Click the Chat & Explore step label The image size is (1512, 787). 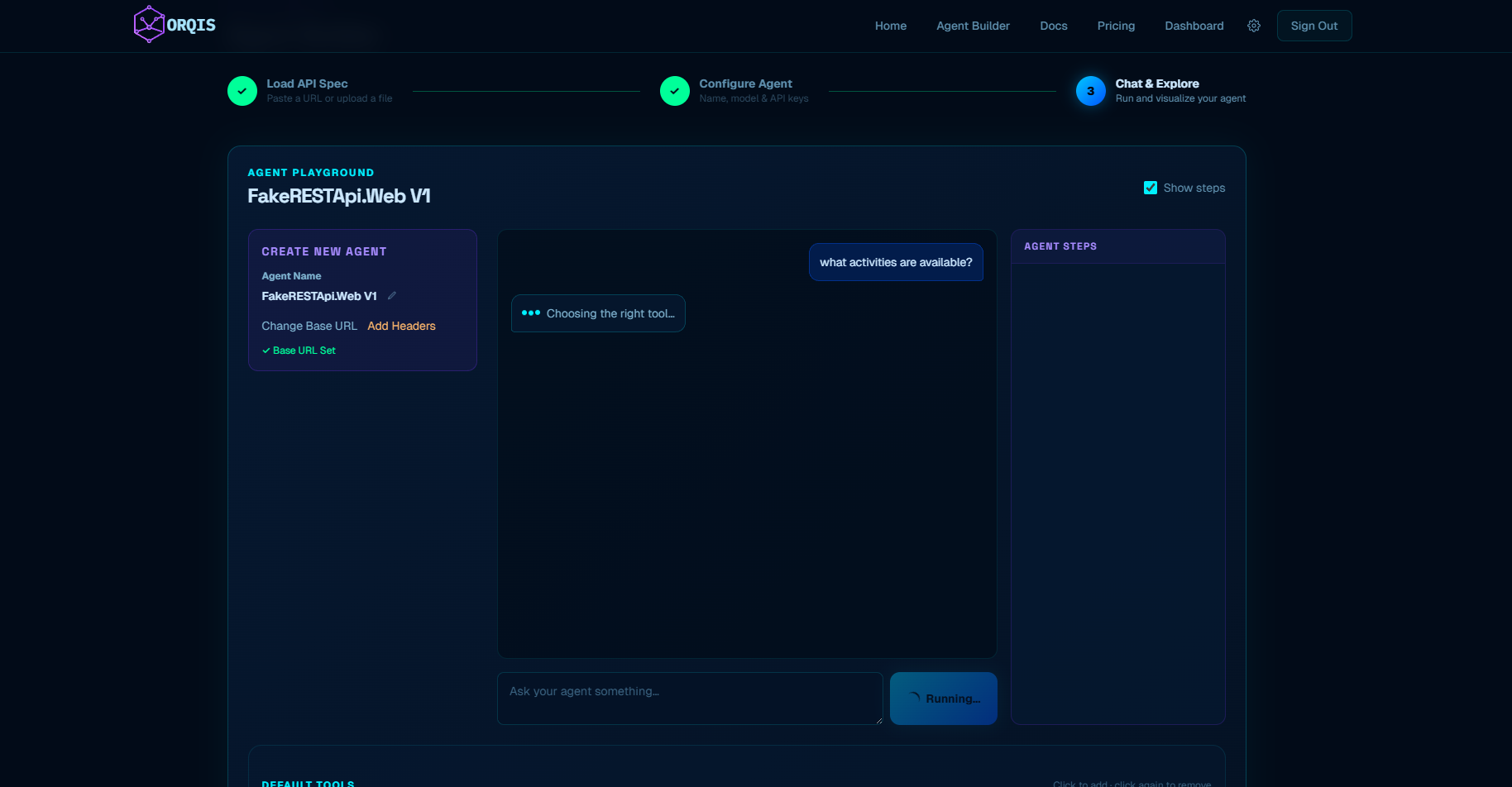click(1157, 83)
